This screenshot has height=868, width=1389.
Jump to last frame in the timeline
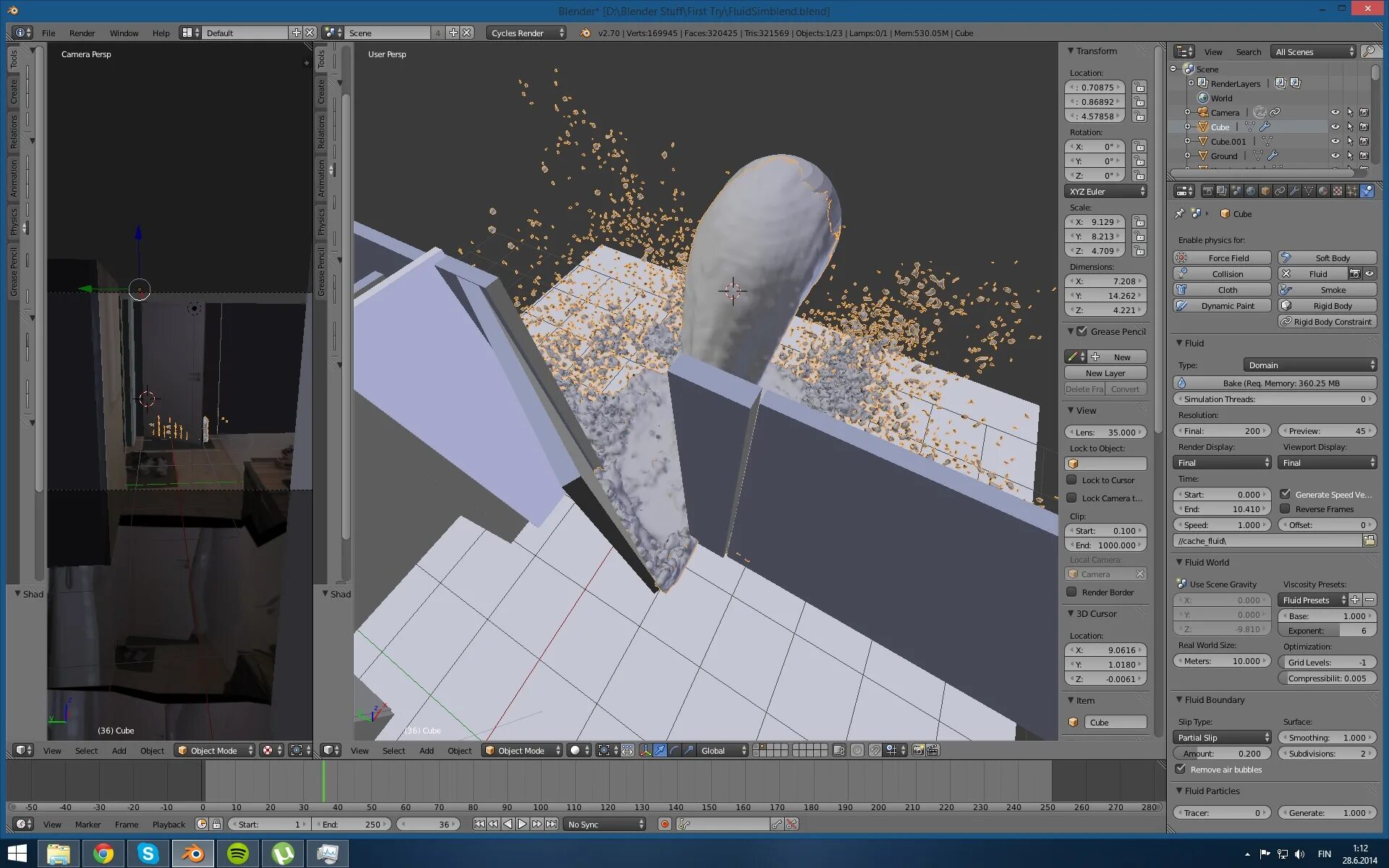click(552, 824)
